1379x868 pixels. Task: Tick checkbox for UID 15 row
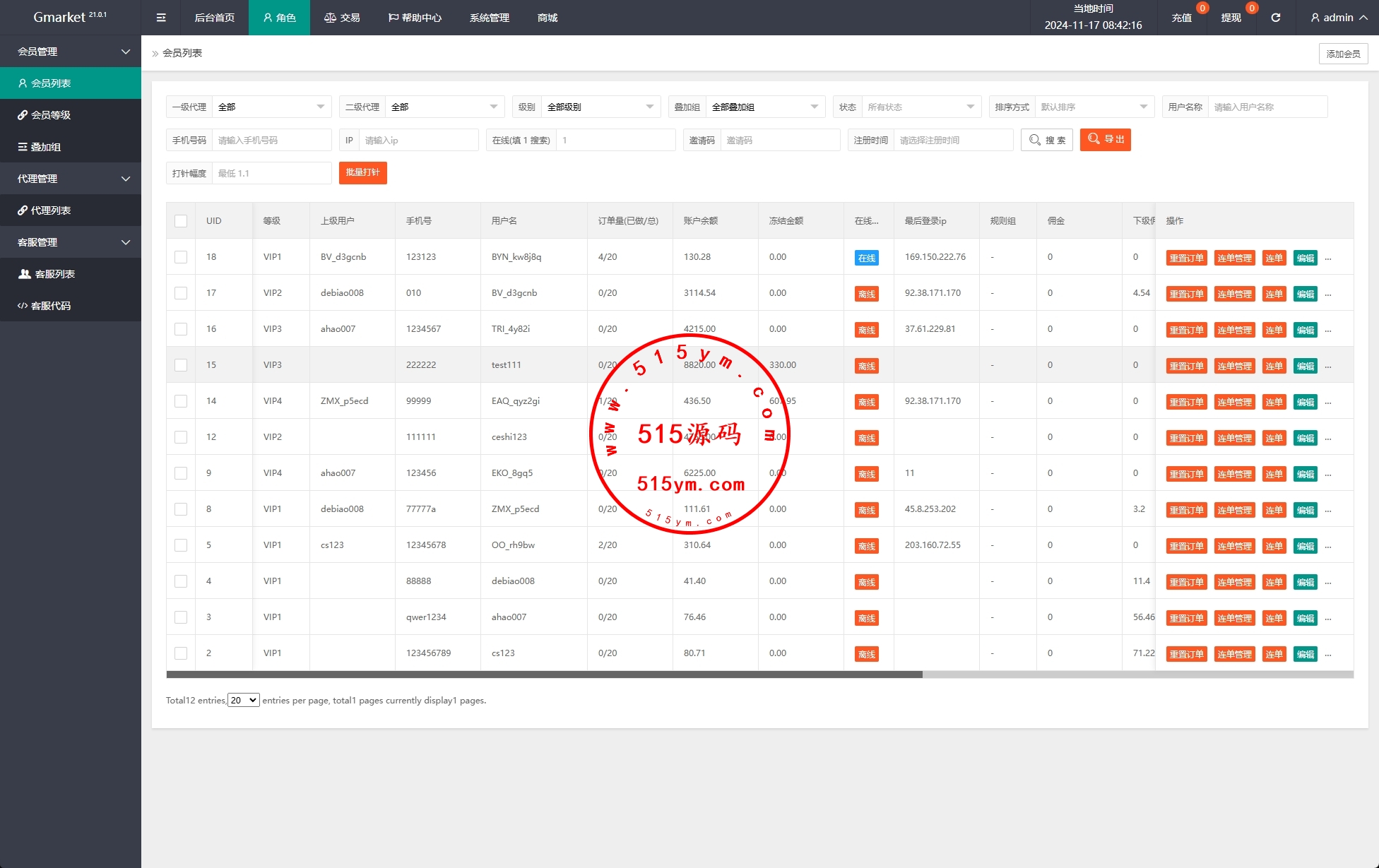click(x=181, y=365)
